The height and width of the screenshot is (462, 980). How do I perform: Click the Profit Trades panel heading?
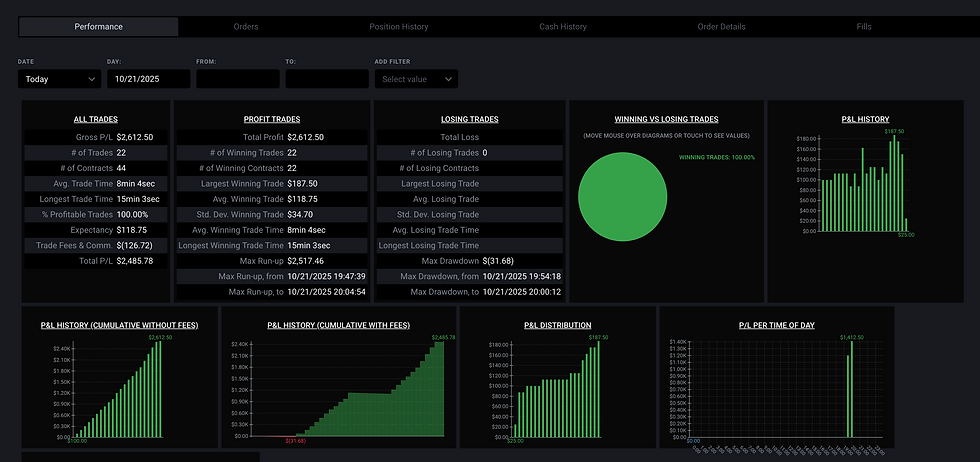272,119
